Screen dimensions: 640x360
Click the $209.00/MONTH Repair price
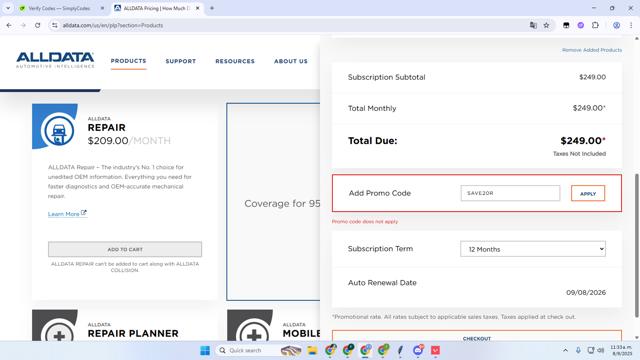point(129,141)
